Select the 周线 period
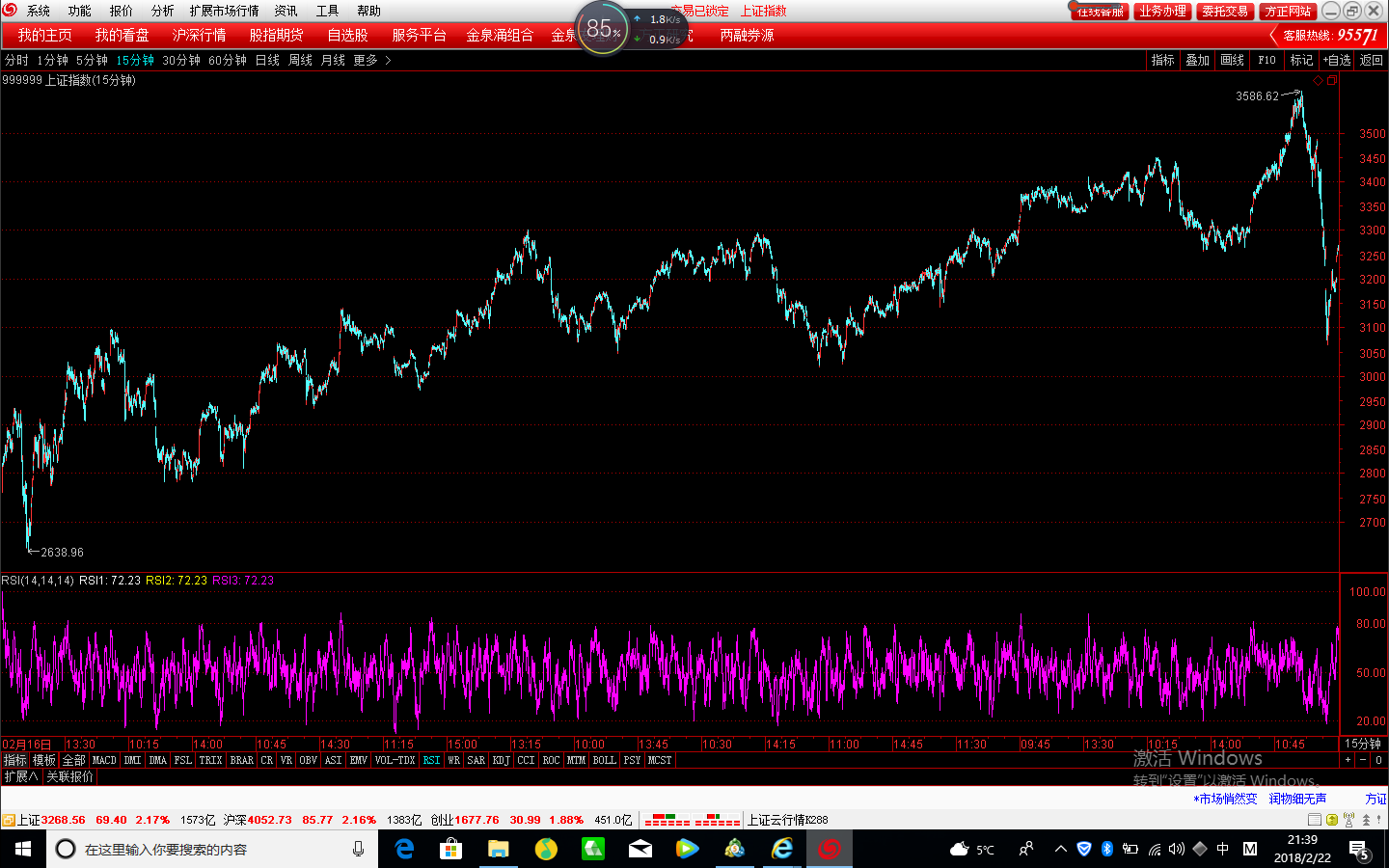 pos(300,60)
